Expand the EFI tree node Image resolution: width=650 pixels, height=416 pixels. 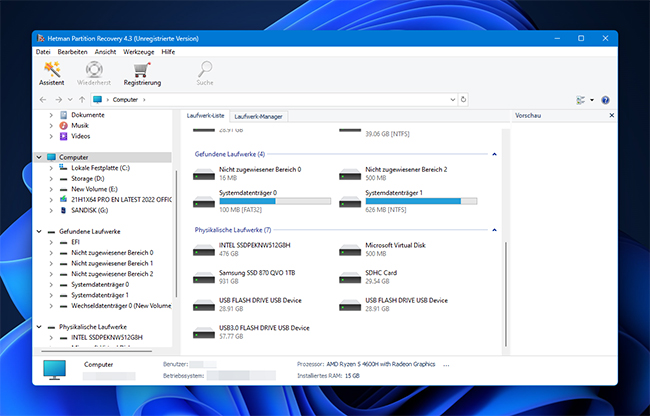pos(51,242)
